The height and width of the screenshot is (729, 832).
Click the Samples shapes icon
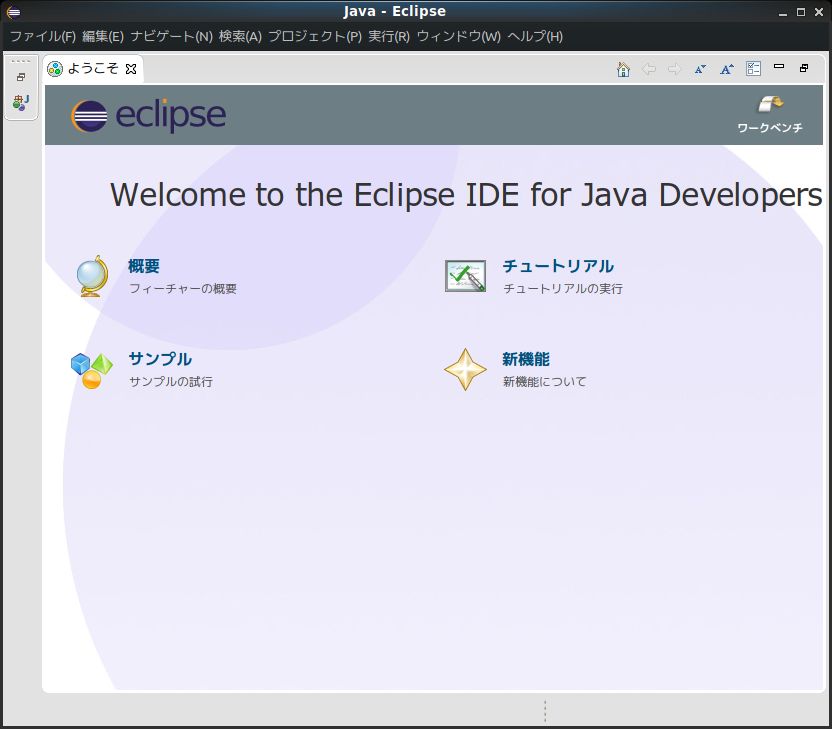92,370
